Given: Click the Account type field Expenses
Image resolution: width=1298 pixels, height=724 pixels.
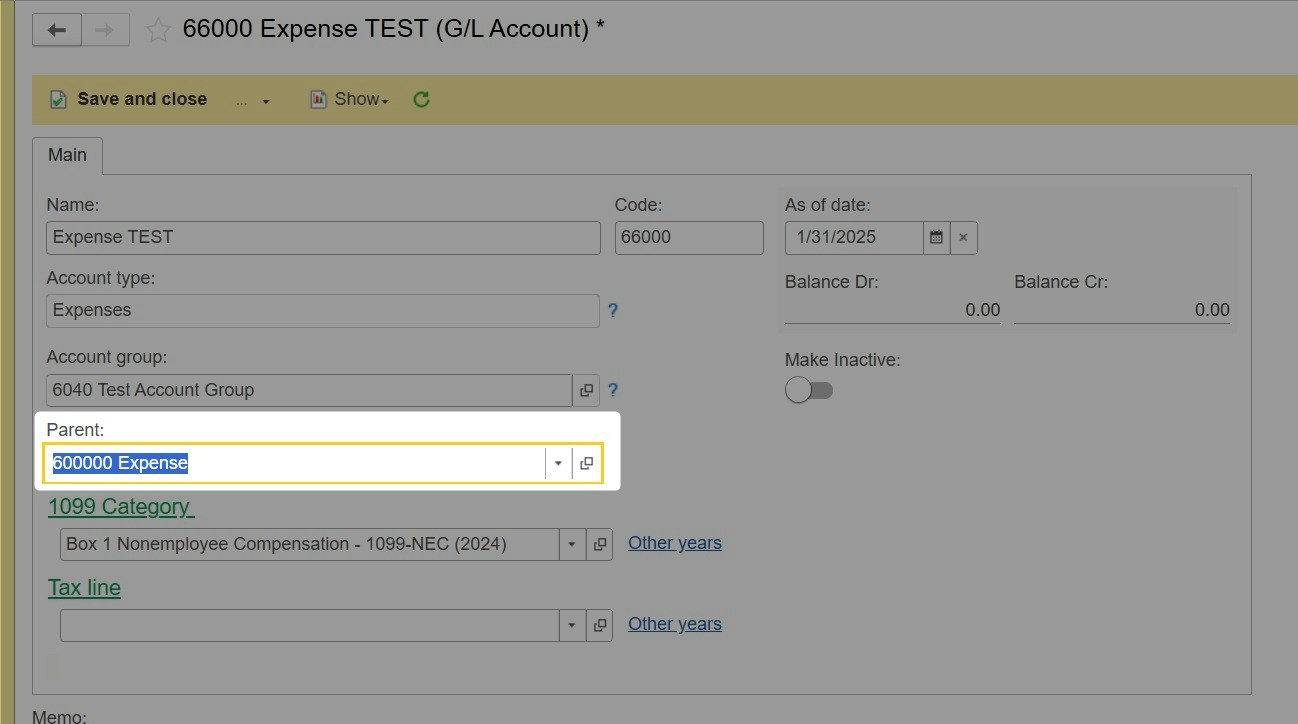Looking at the screenshot, I should click(323, 310).
